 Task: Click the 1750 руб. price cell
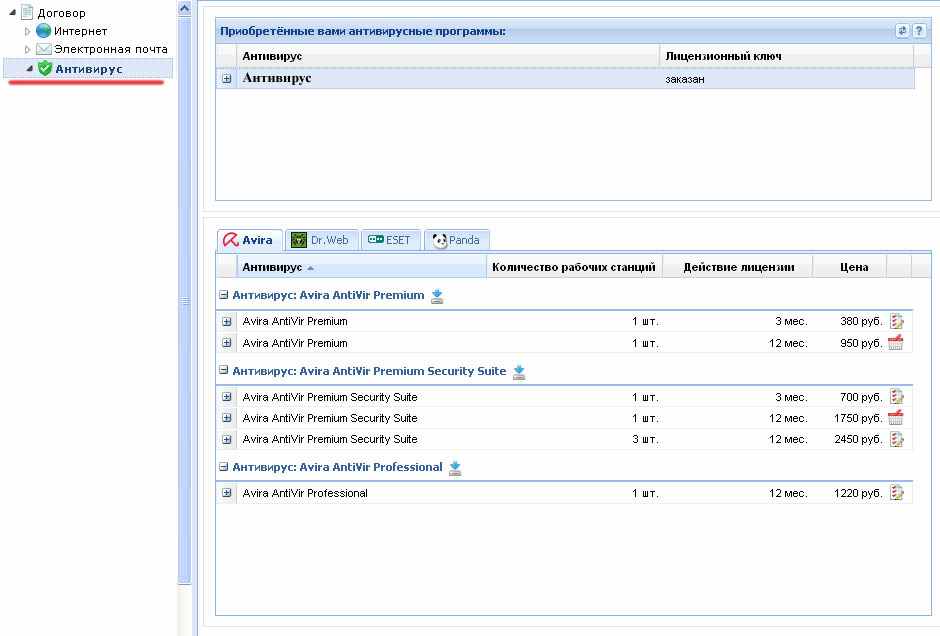858,418
